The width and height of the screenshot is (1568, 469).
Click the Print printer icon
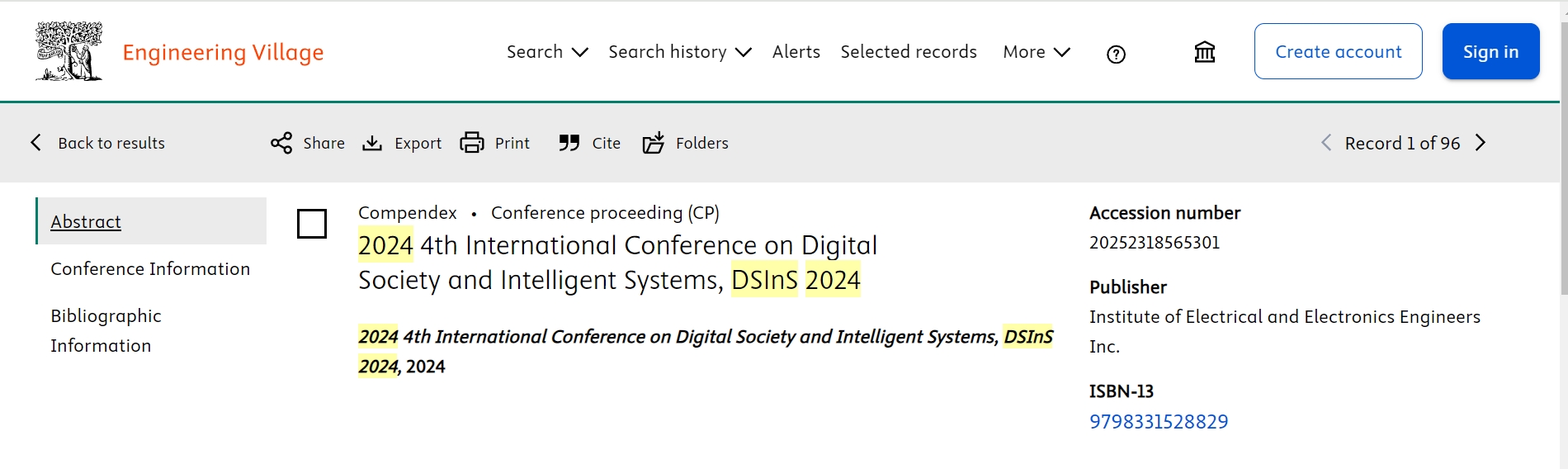click(x=472, y=143)
